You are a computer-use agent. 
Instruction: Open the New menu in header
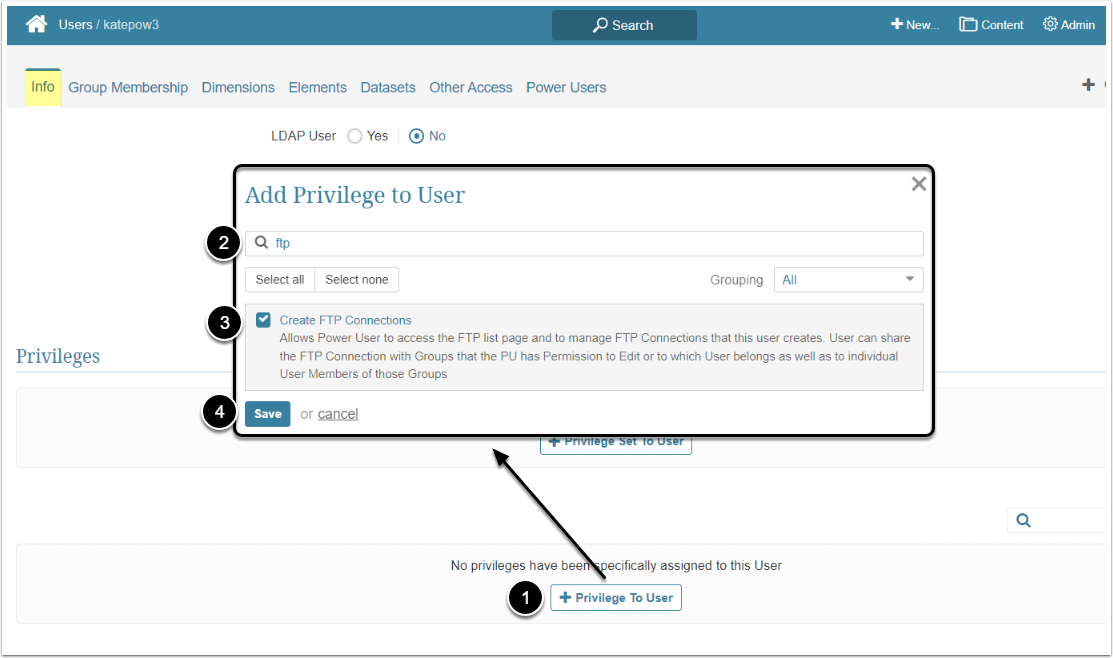point(914,25)
